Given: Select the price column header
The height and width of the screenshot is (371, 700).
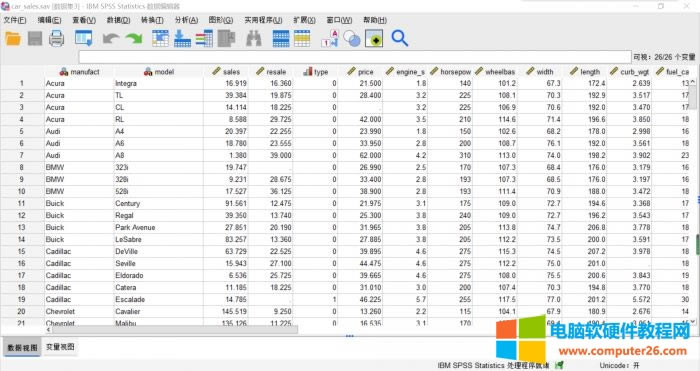Looking at the screenshot, I should (360, 71).
